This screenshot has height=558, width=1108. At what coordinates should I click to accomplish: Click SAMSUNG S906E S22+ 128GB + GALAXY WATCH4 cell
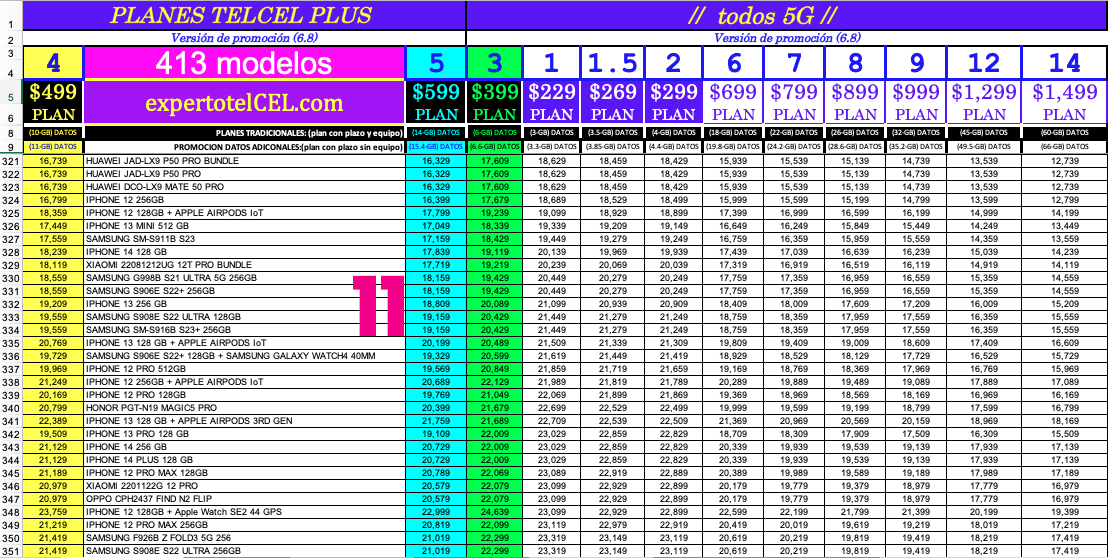tap(244, 355)
